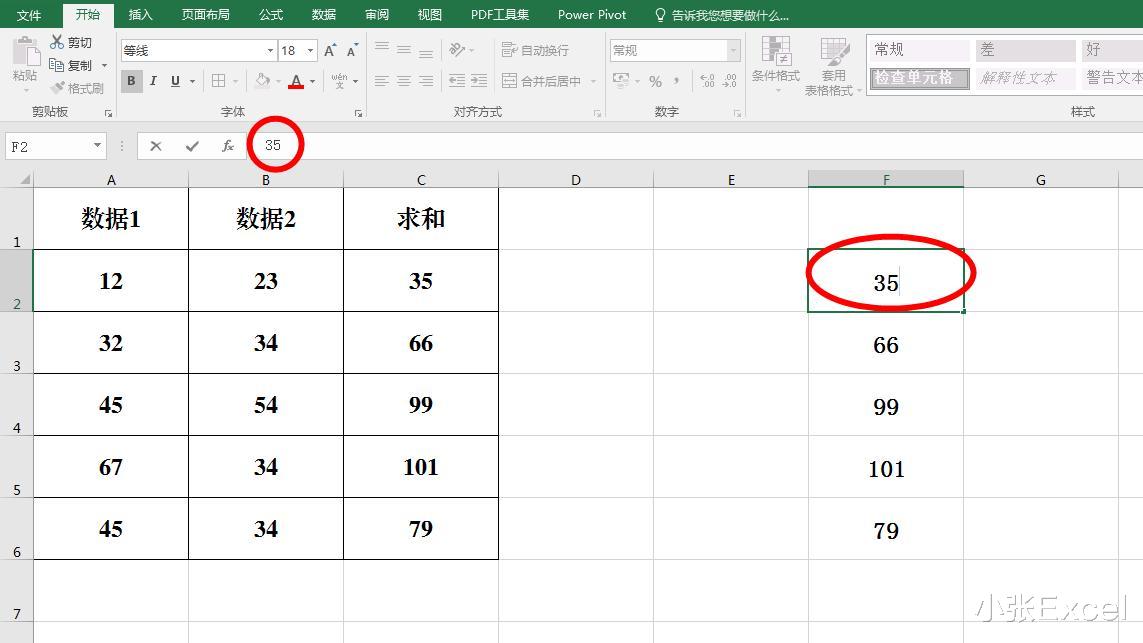Open the font size dropdown
The image size is (1143, 643).
311,49
